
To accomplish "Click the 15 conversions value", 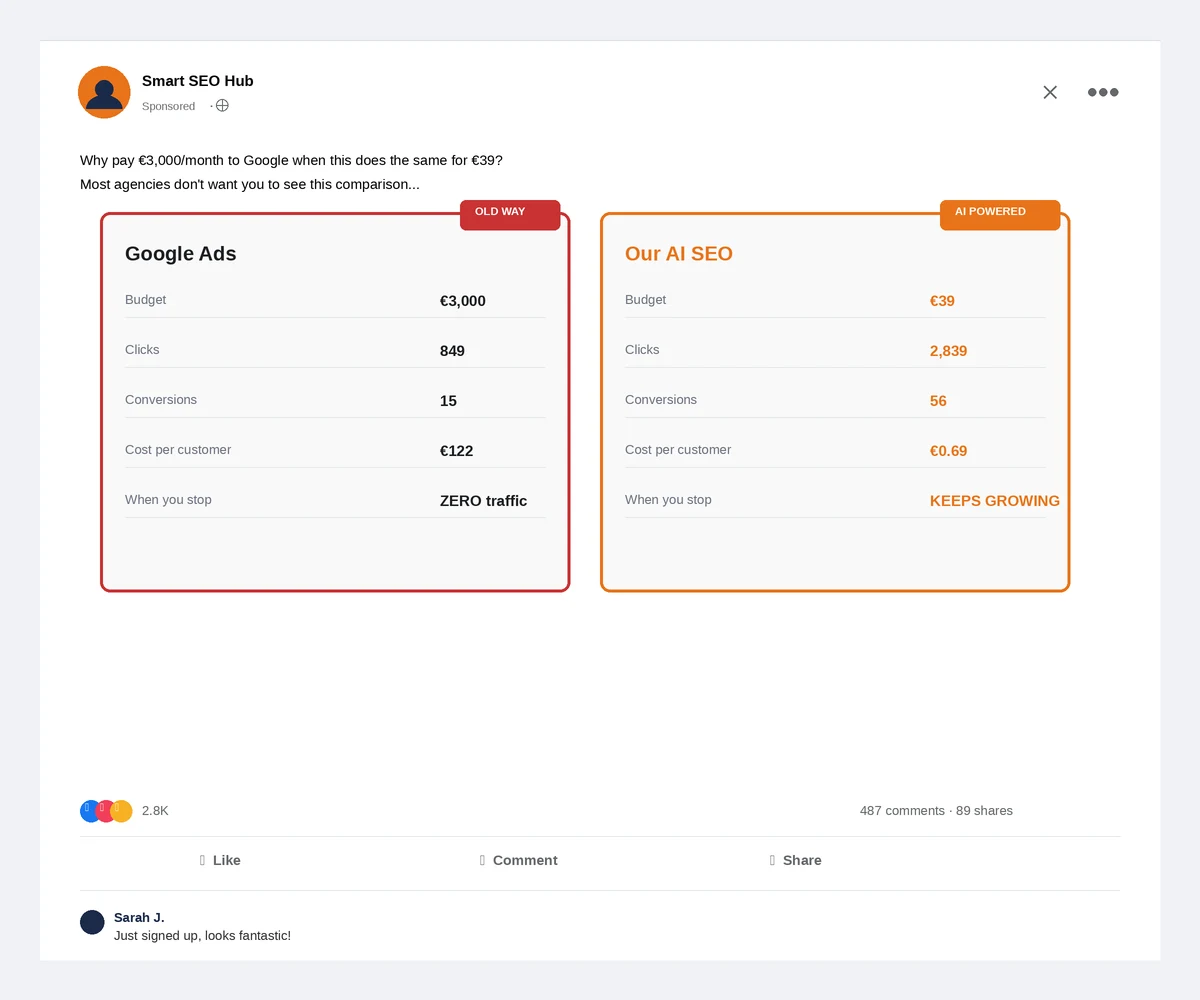I will click(x=448, y=401).
